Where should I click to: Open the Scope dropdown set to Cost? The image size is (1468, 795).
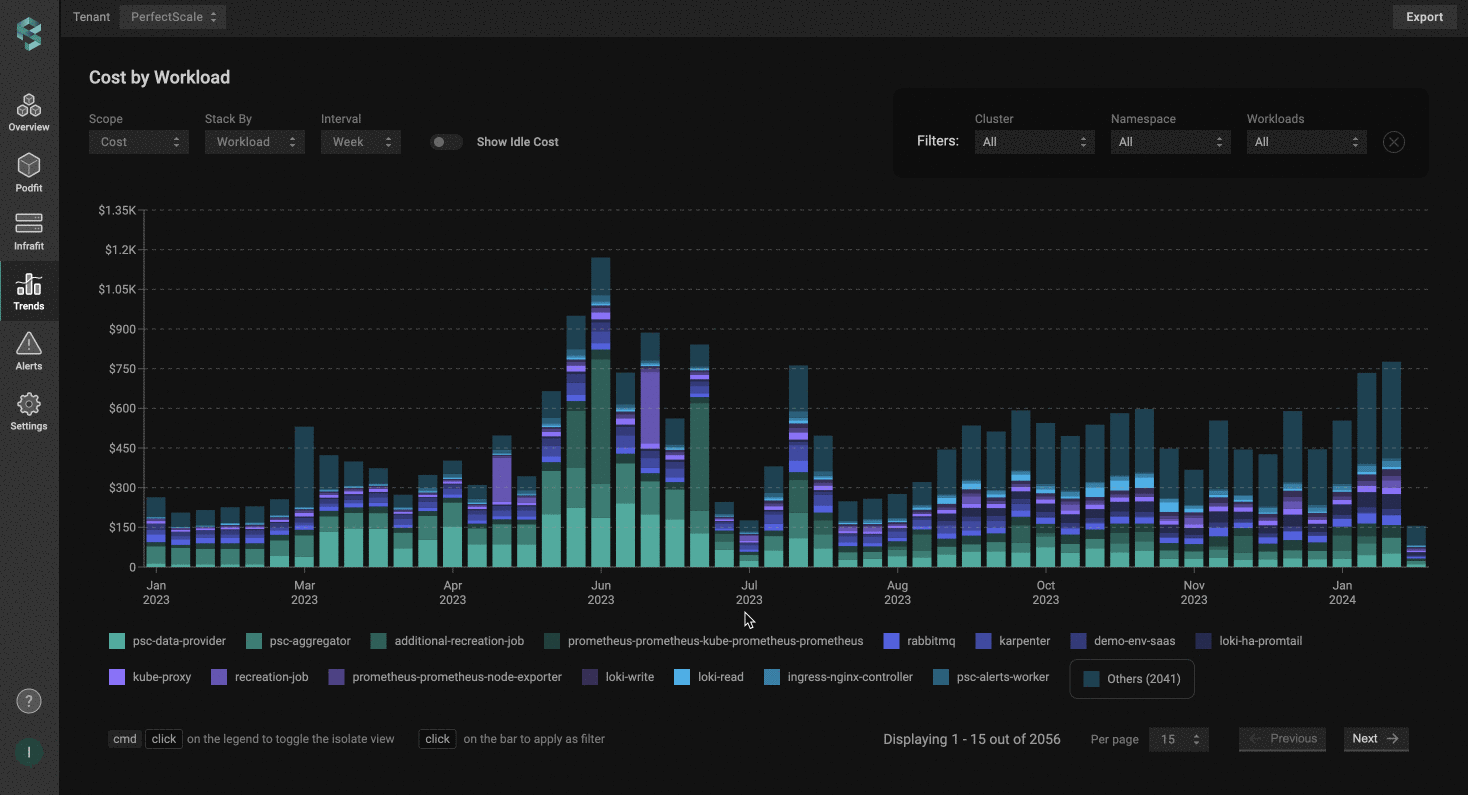click(x=138, y=142)
